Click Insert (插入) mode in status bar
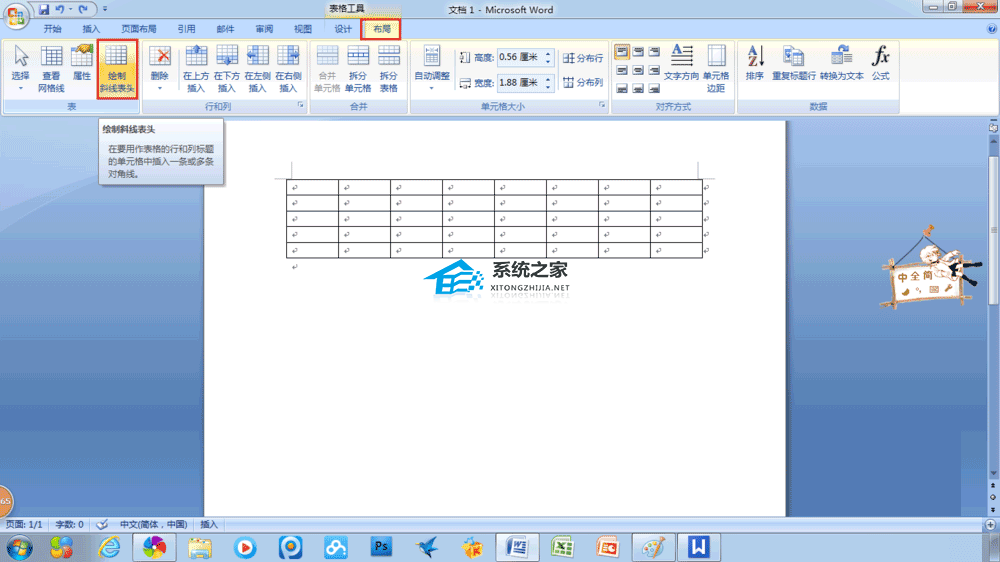Viewport: 1000px width, 562px height. point(209,524)
